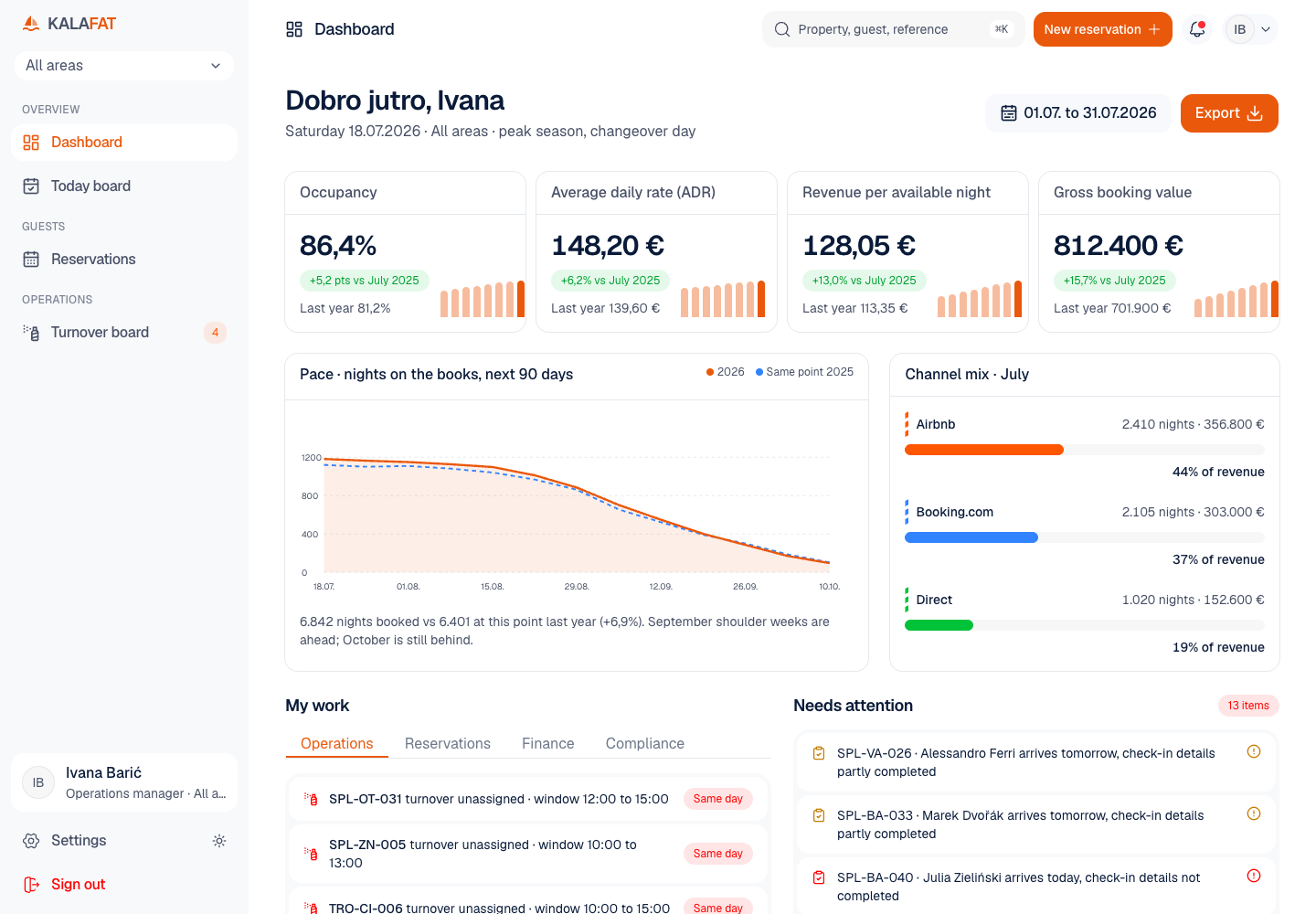Click warning icon on SPL-BA-033 alert
Screen dimensions: 1316x914
point(1254,813)
